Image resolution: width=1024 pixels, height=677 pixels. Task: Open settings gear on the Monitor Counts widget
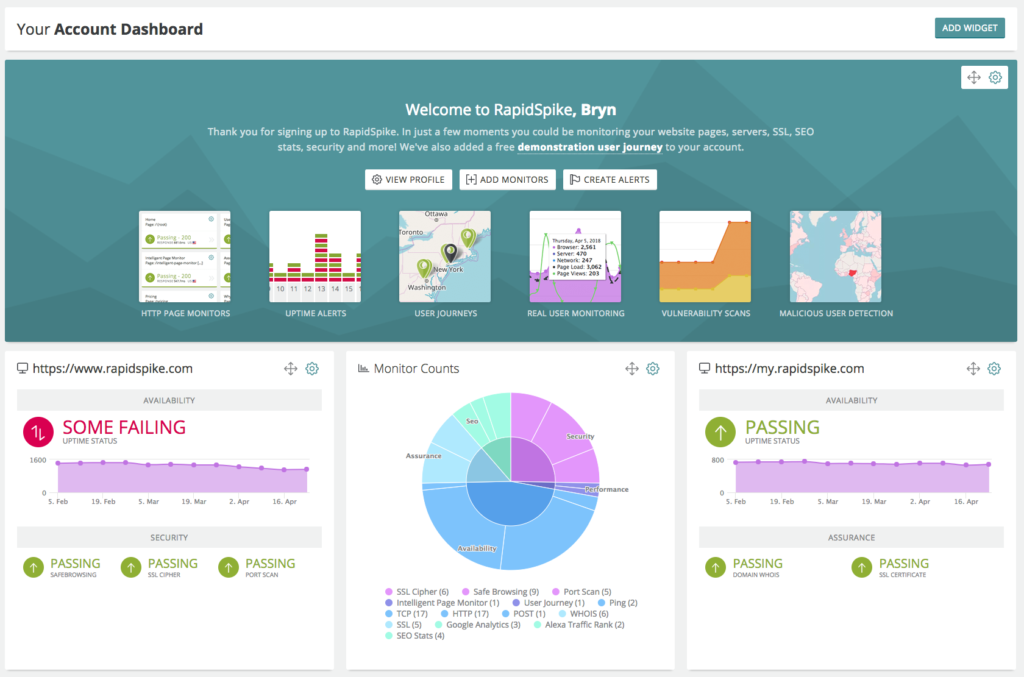coord(653,368)
